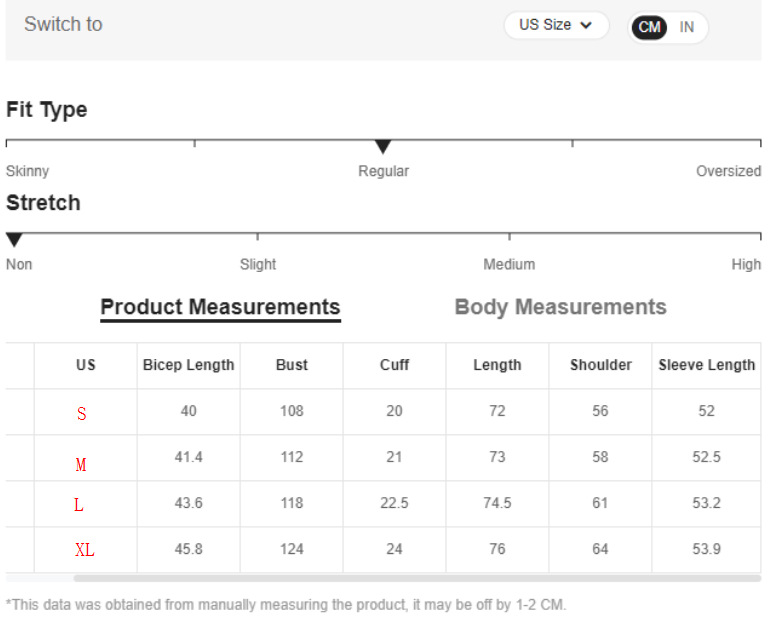Viewport: 776px width, 622px height.
Task: Click the Cuff column header
Action: (394, 365)
